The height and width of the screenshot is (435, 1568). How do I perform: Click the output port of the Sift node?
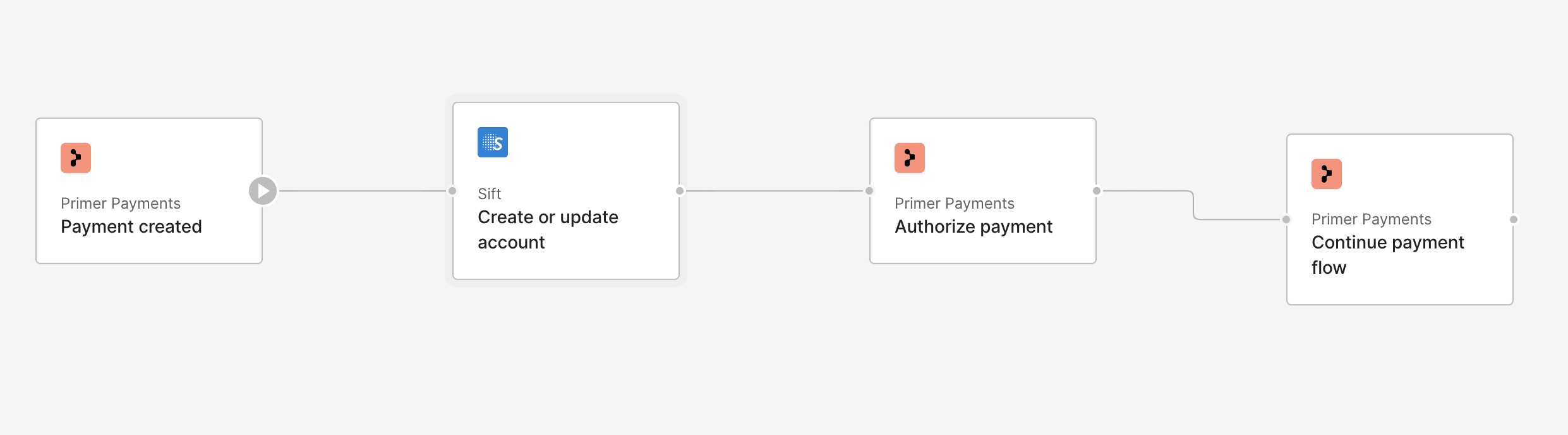tap(680, 191)
